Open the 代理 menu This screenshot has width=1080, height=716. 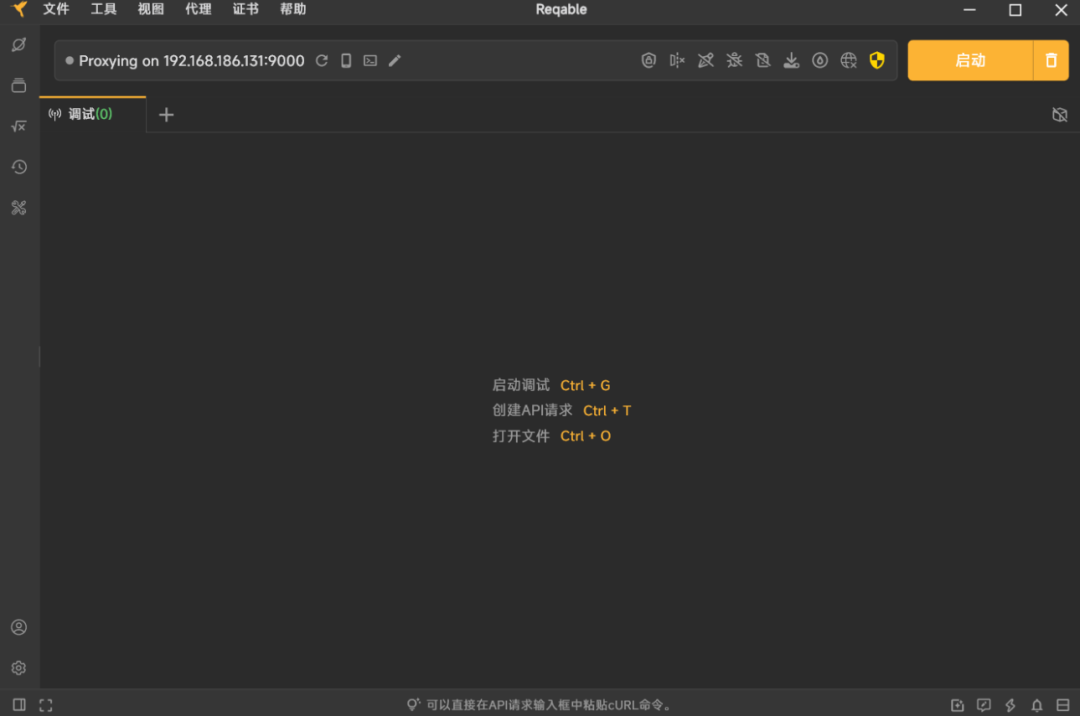(198, 10)
